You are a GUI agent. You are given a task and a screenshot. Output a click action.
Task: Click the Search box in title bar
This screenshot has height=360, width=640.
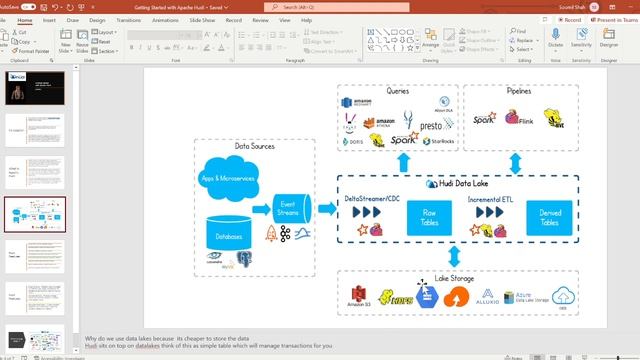tap(337, 7)
